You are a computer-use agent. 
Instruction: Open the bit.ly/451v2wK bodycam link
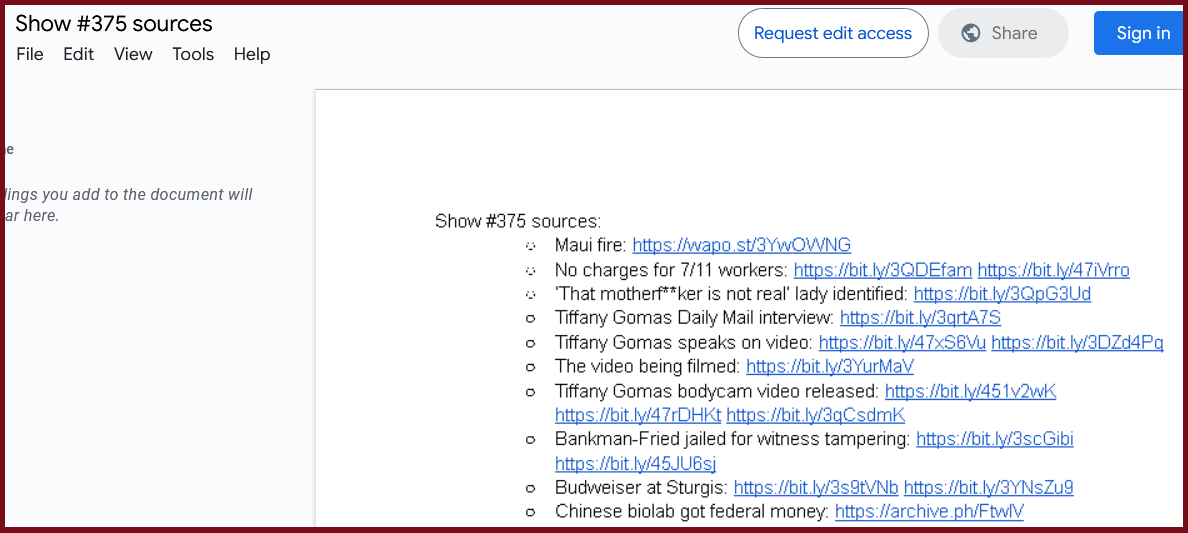(971, 392)
